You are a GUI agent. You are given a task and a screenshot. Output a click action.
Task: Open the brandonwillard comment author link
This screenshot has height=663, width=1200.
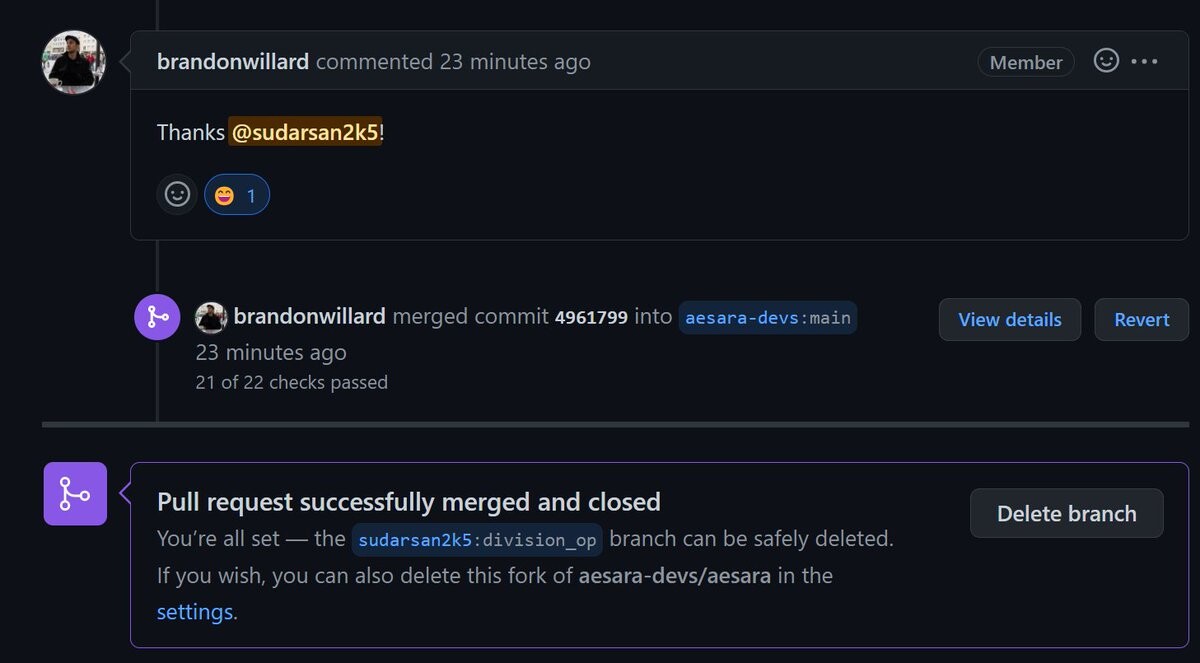[x=233, y=62]
